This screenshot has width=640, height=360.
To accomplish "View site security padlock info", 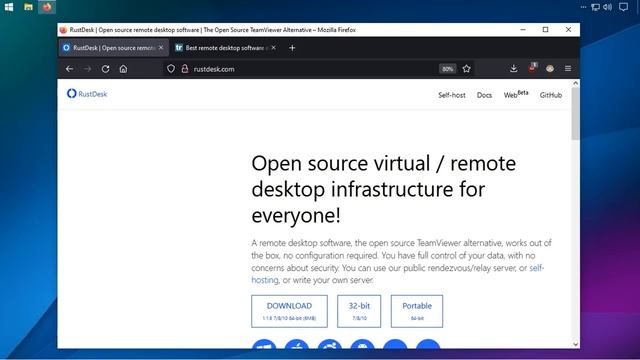I will point(185,69).
